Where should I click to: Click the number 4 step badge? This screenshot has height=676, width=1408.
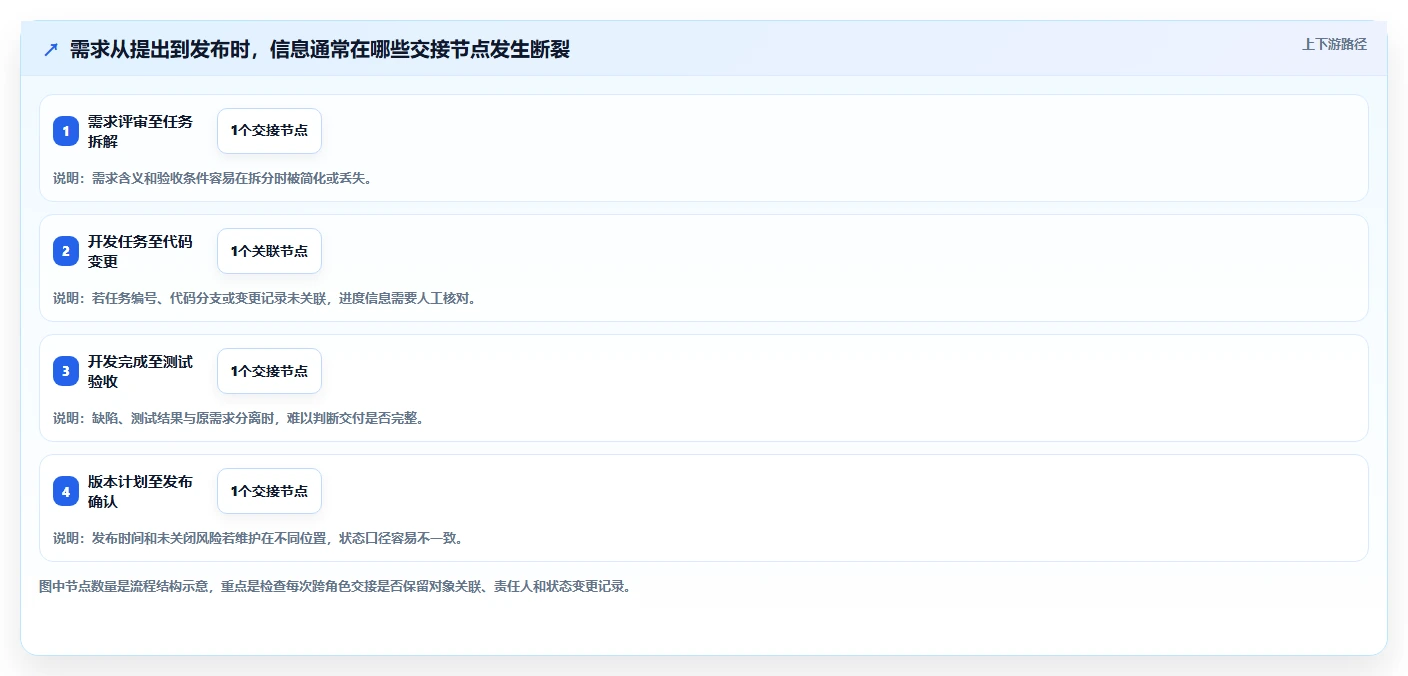[x=66, y=491]
